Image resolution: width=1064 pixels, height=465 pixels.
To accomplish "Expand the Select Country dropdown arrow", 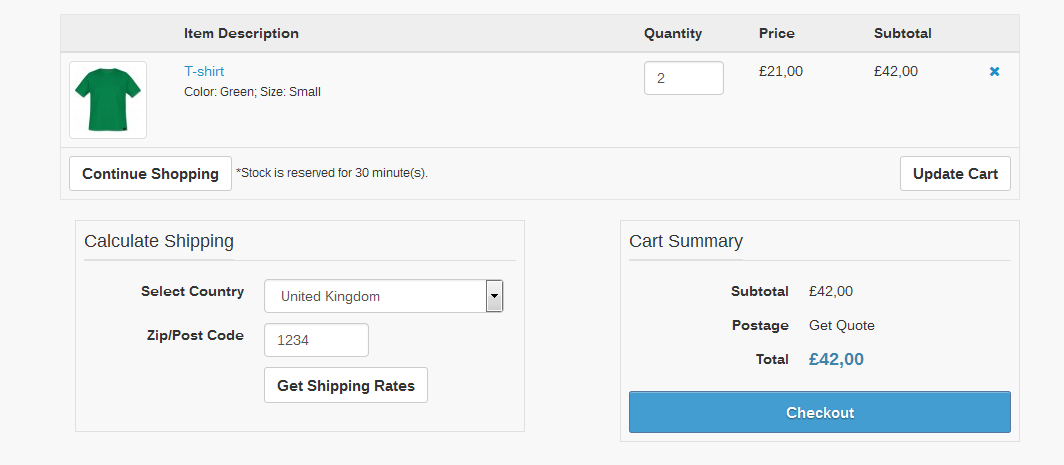I will click(494, 296).
